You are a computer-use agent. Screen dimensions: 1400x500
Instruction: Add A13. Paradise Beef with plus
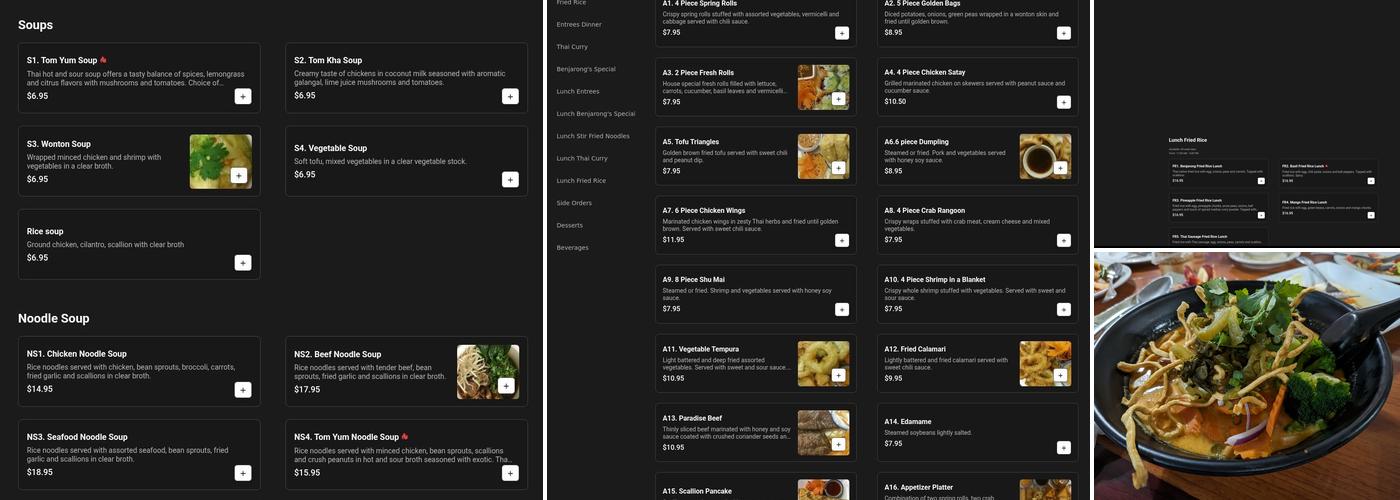coord(838,444)
